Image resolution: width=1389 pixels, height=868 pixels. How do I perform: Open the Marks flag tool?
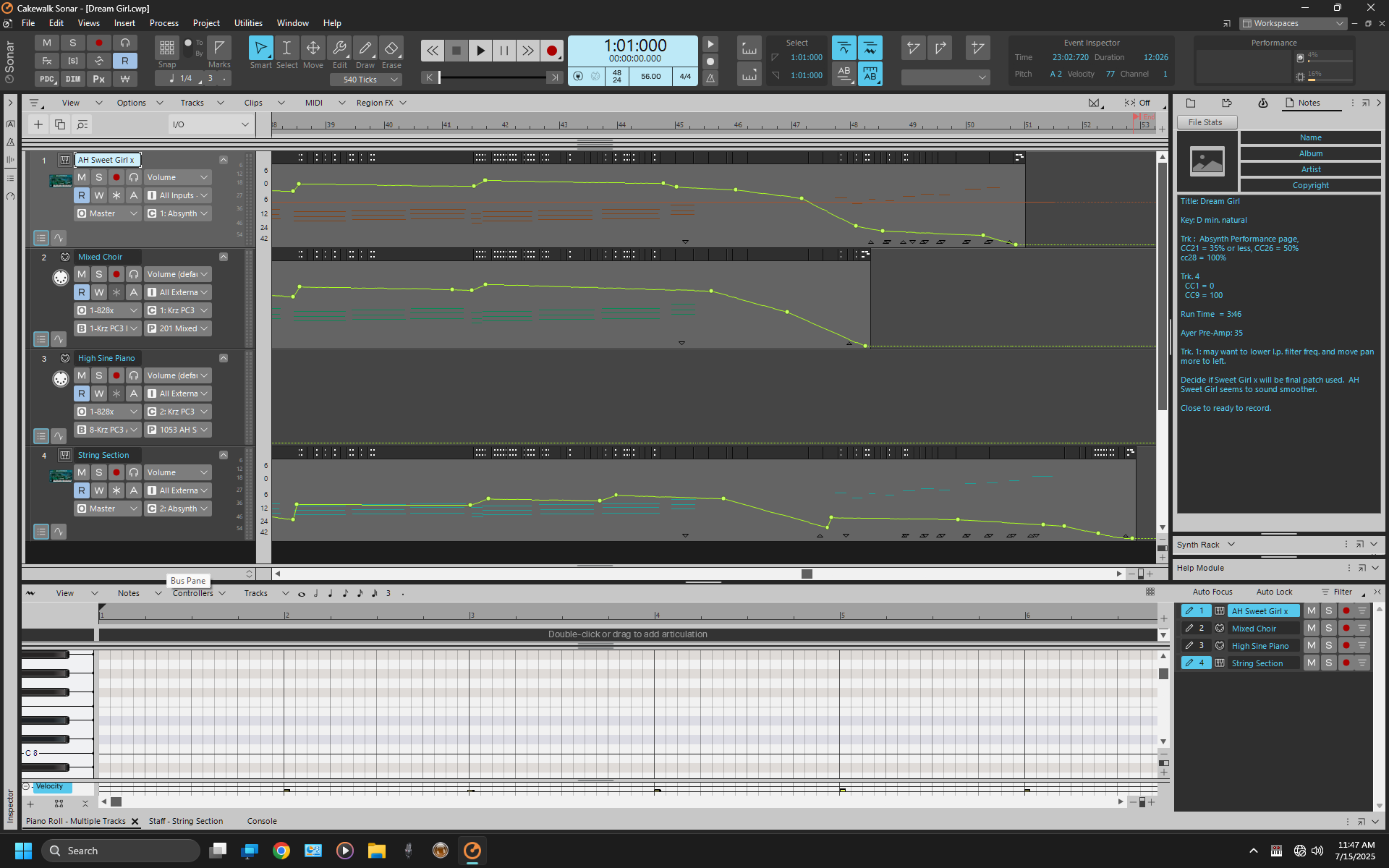tap(219, 48)
